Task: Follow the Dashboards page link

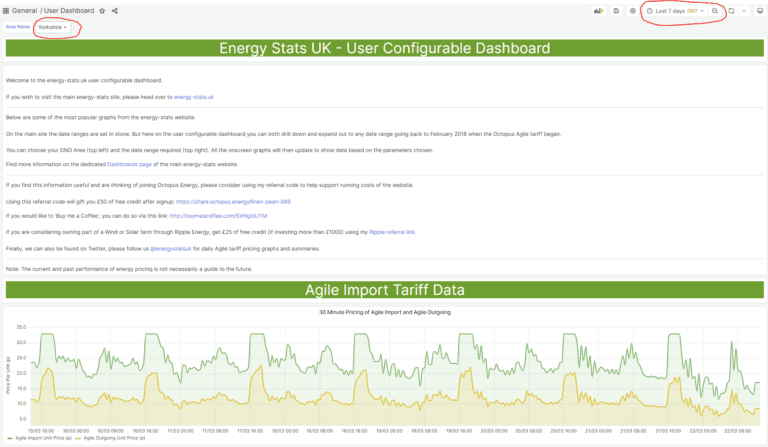Action: (129, 165)
